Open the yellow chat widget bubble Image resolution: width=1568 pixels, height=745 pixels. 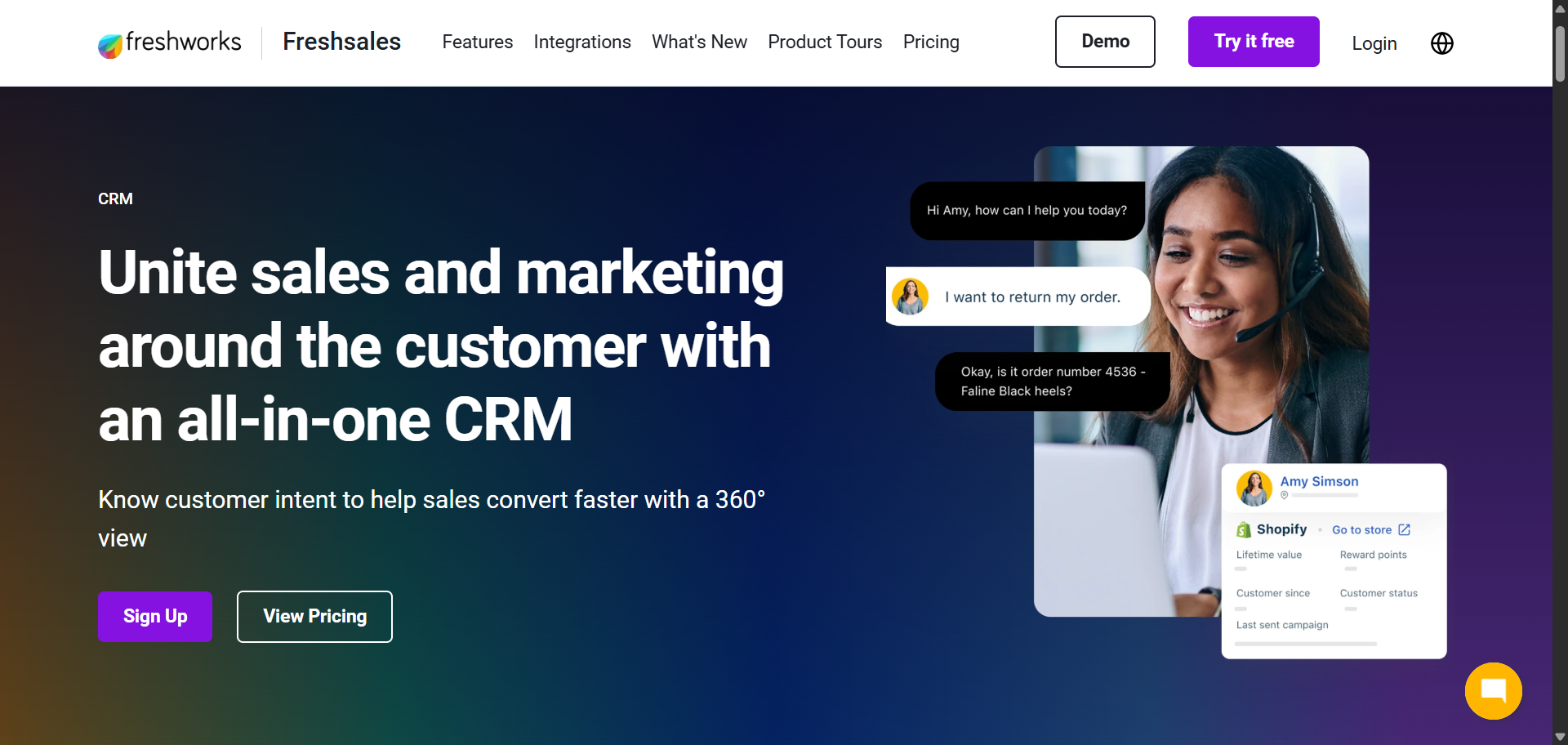point(1493,691)
